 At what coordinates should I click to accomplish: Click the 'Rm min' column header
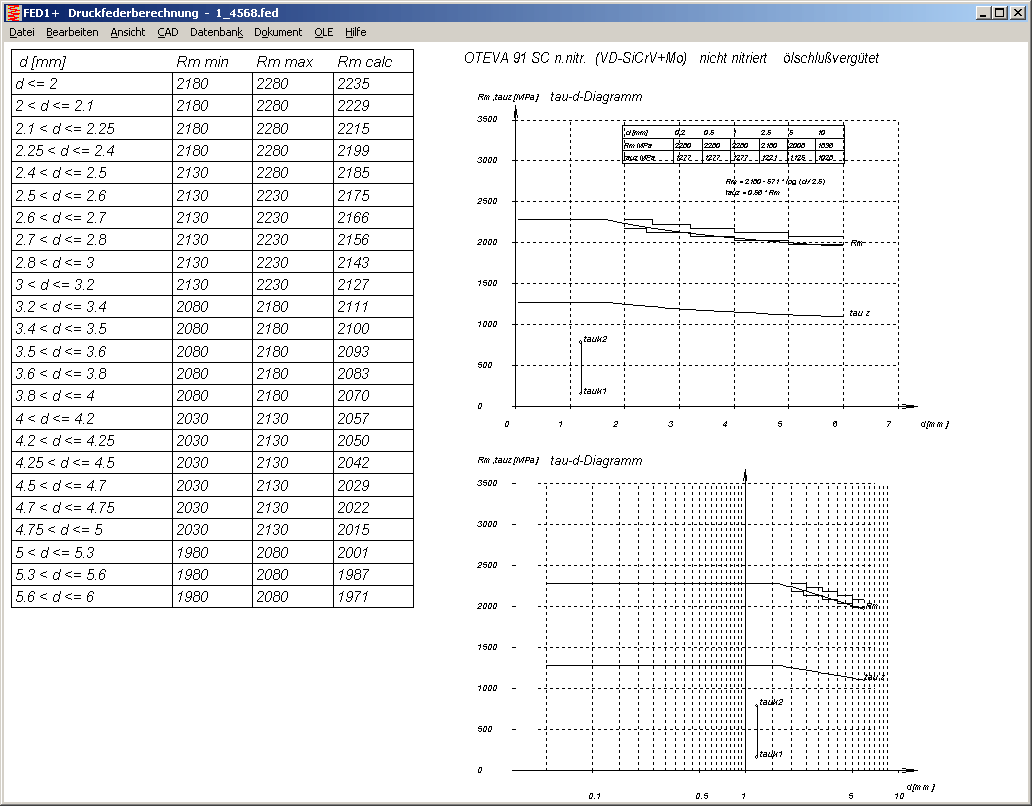pyautogui.click(x=203, y=62)
